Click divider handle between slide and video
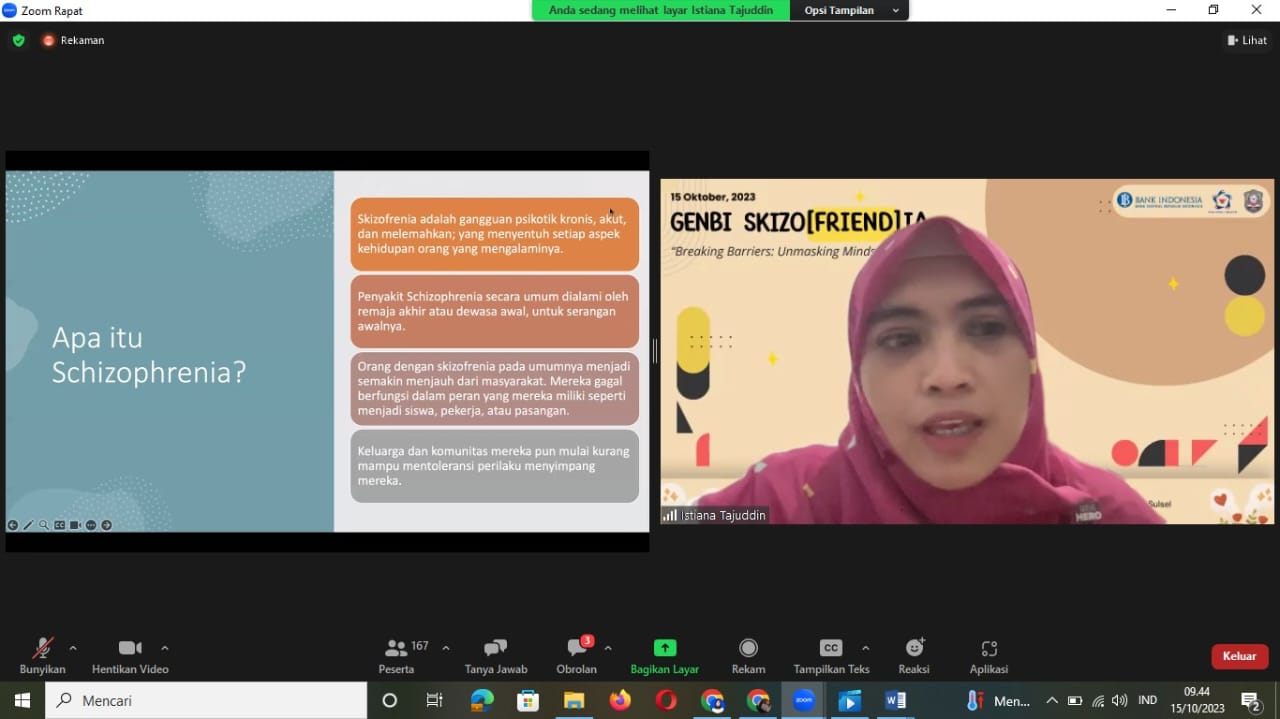The image size is (1280, 719). [655, 351]
